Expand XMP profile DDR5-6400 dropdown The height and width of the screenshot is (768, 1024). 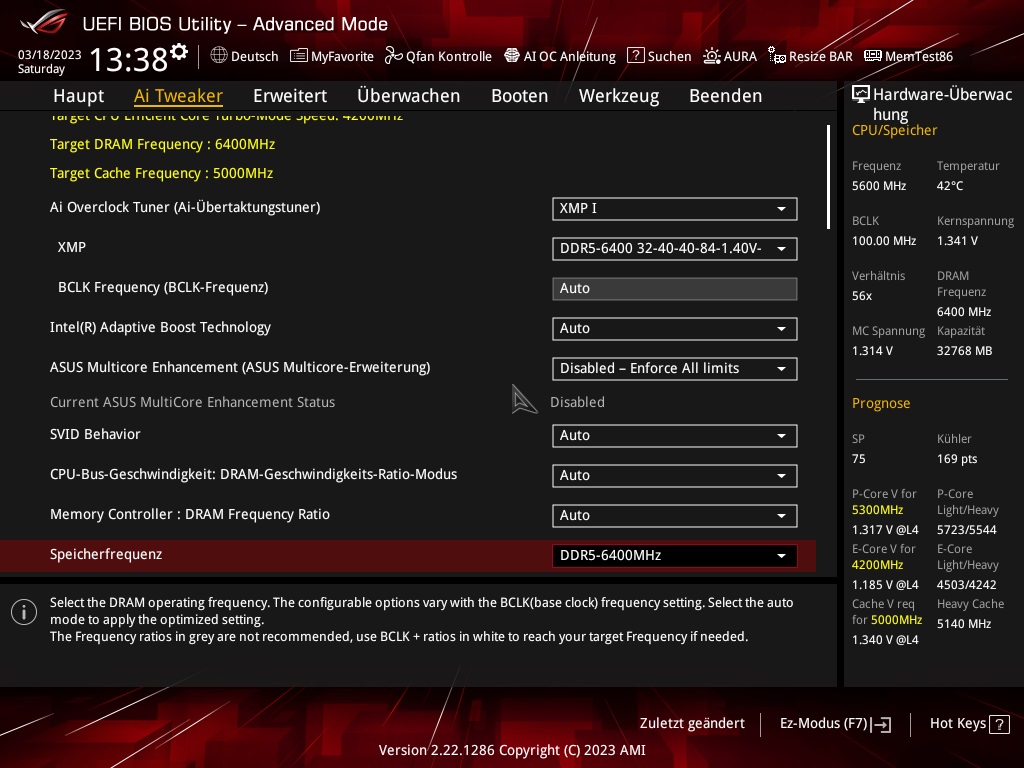[x=675, y=248]
